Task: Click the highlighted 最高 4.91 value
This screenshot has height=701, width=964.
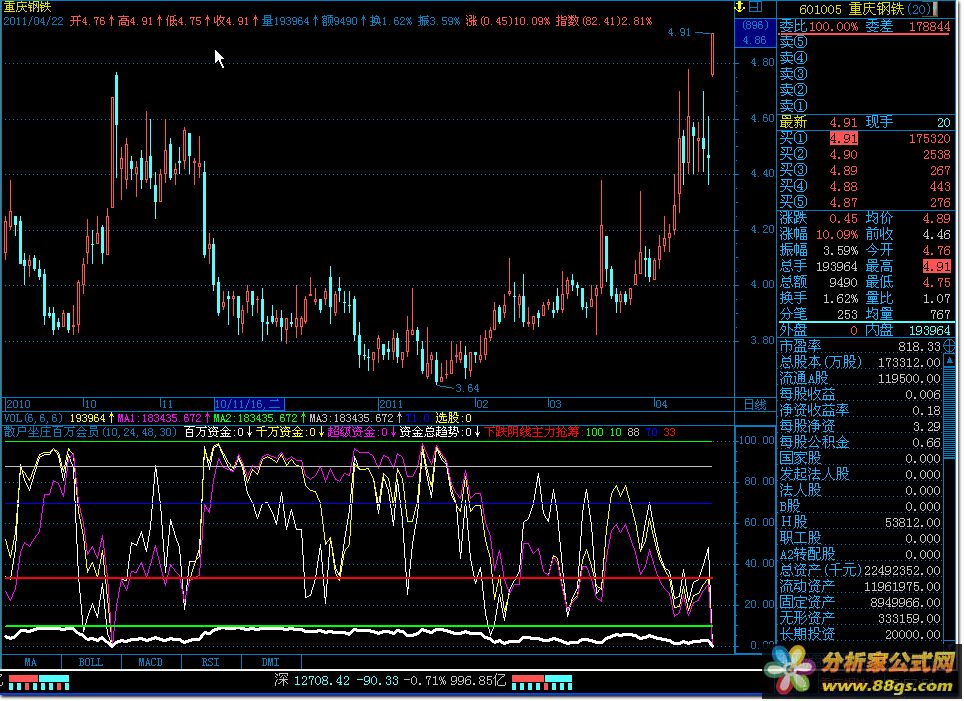Action: (x=936, y=266)
